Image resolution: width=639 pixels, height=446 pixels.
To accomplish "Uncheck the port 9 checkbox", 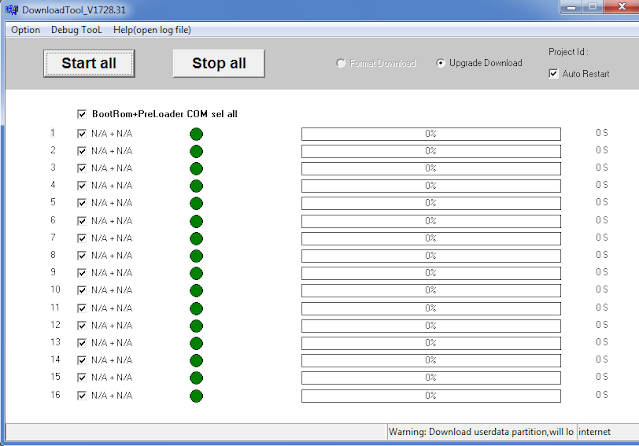I will (x=82, y=273).
